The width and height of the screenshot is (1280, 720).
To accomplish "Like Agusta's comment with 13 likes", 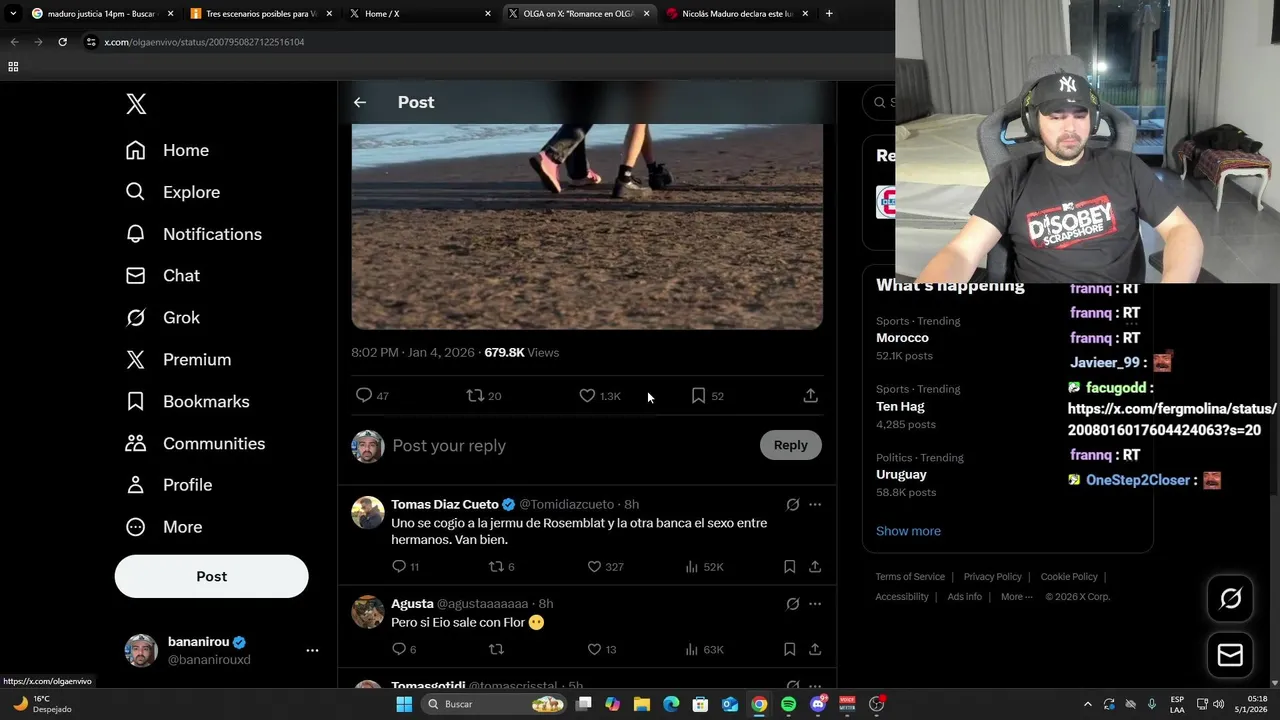I will pyautogui.click(x=594, y=649).
